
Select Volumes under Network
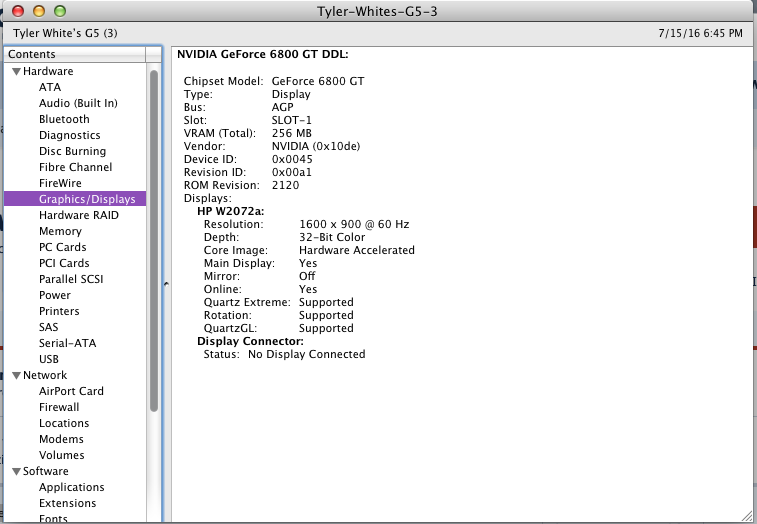pos(62,455)
